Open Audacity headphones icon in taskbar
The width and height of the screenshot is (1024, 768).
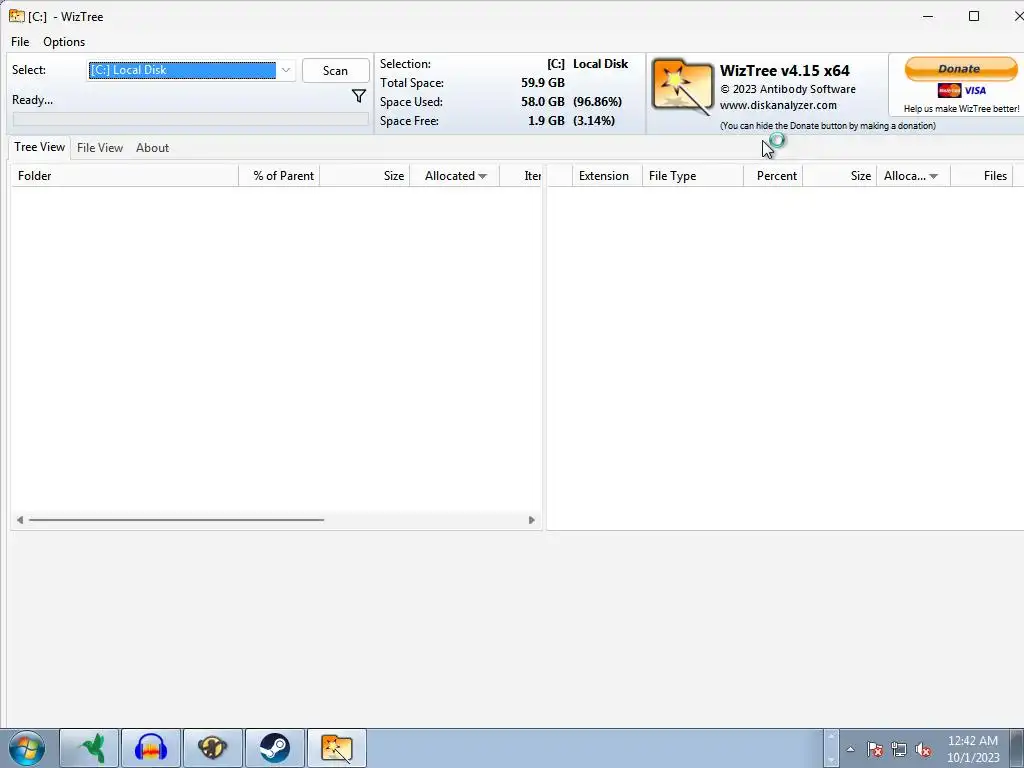coord(151,748)
